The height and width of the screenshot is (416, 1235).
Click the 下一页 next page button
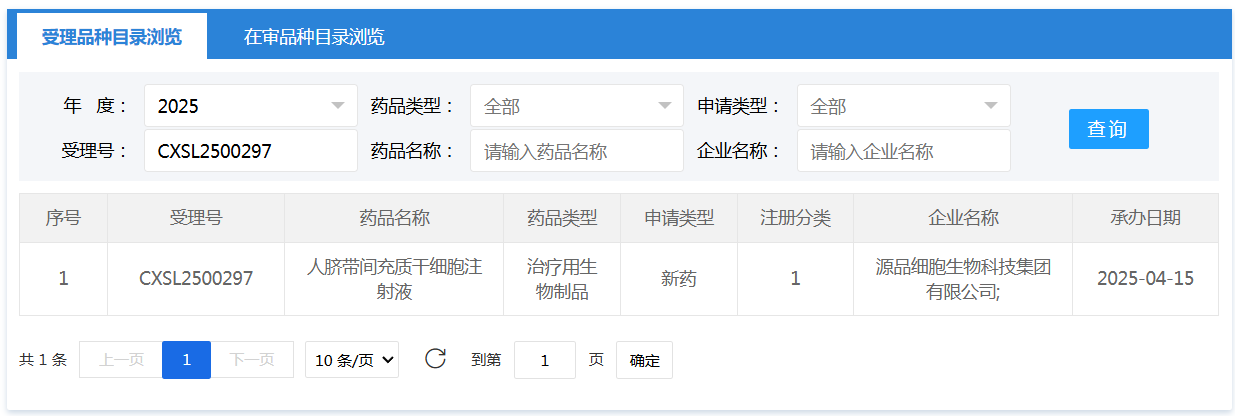coord(252,360)
